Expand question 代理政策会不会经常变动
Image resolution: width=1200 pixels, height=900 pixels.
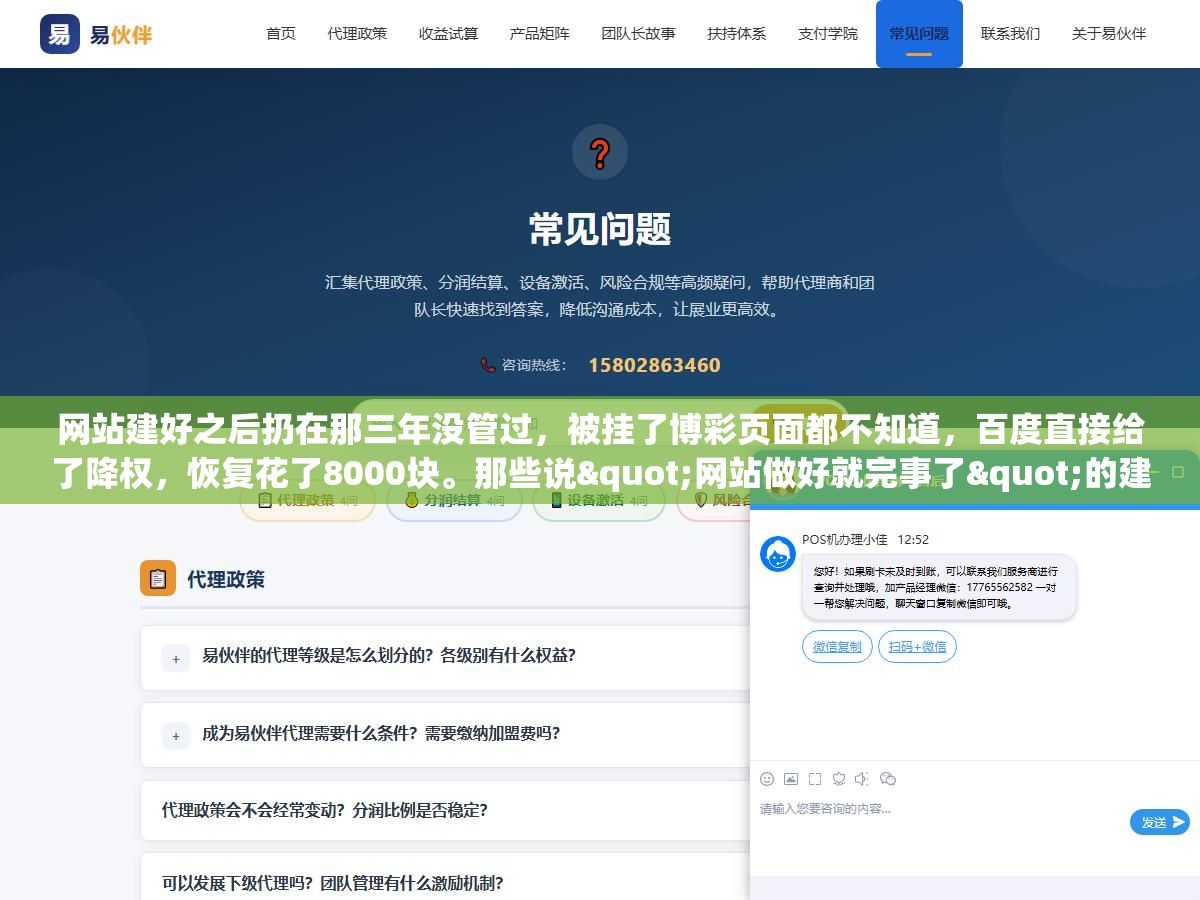[x=445, y=810]
